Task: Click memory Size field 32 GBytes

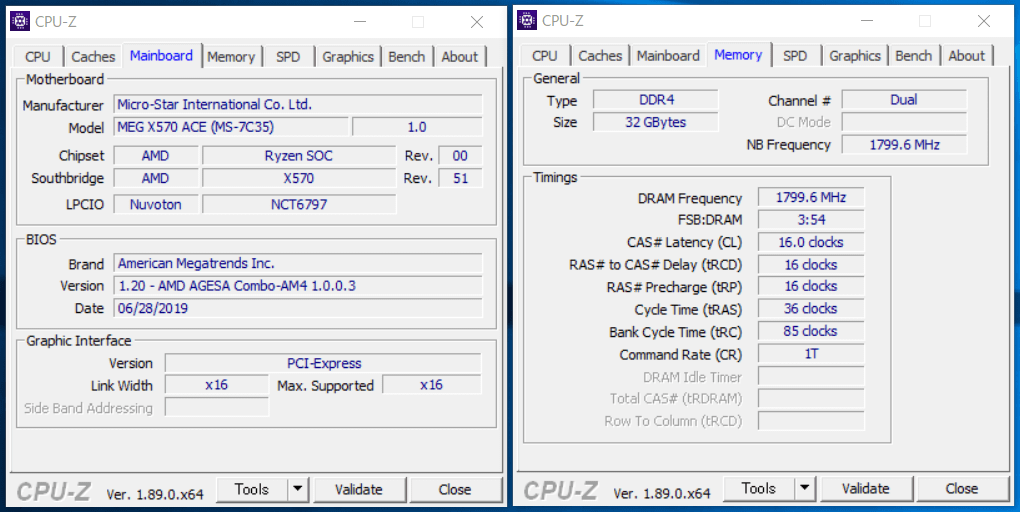Action: tap(656, 122)
